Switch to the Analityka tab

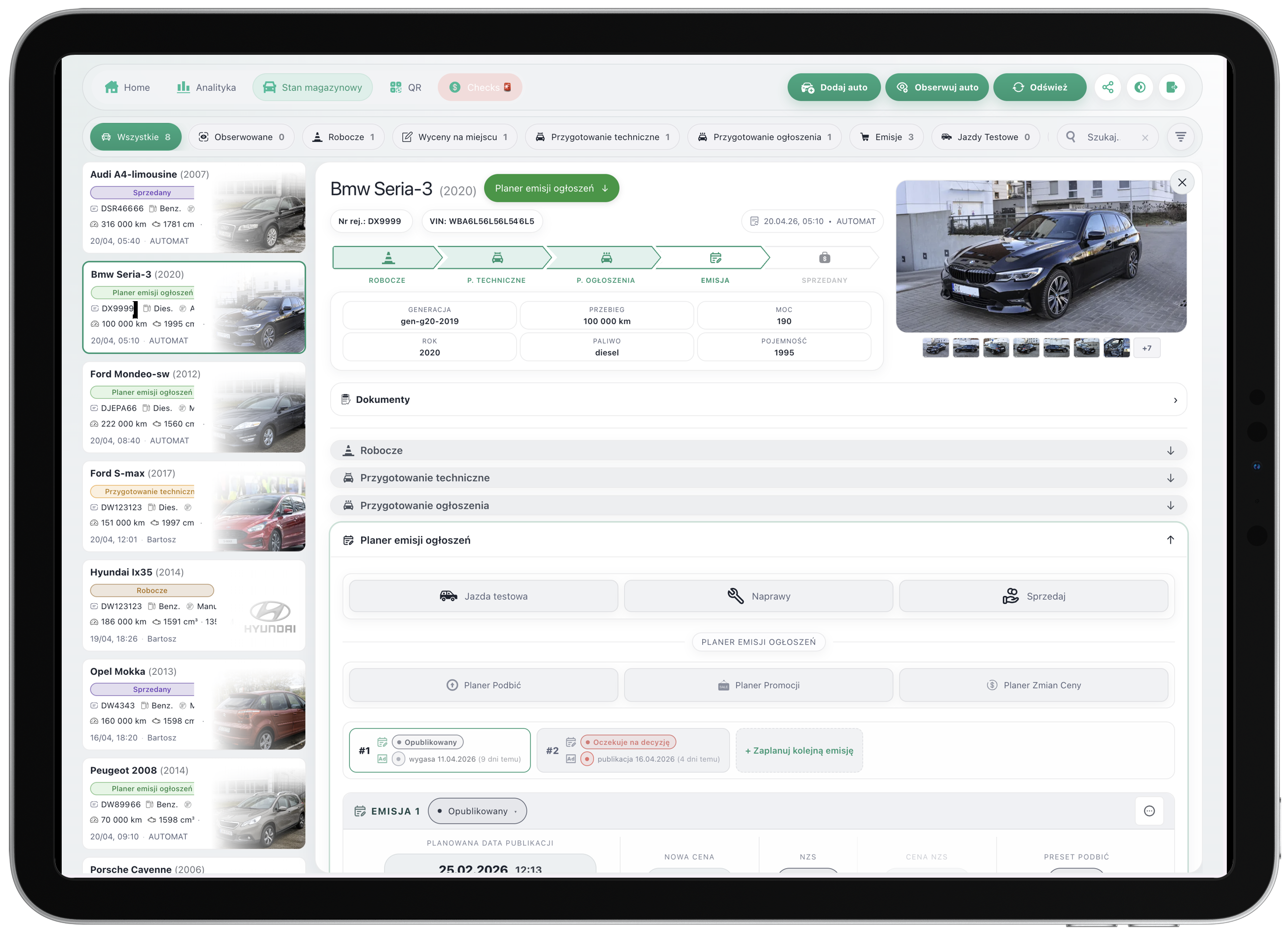coord(206,87)
